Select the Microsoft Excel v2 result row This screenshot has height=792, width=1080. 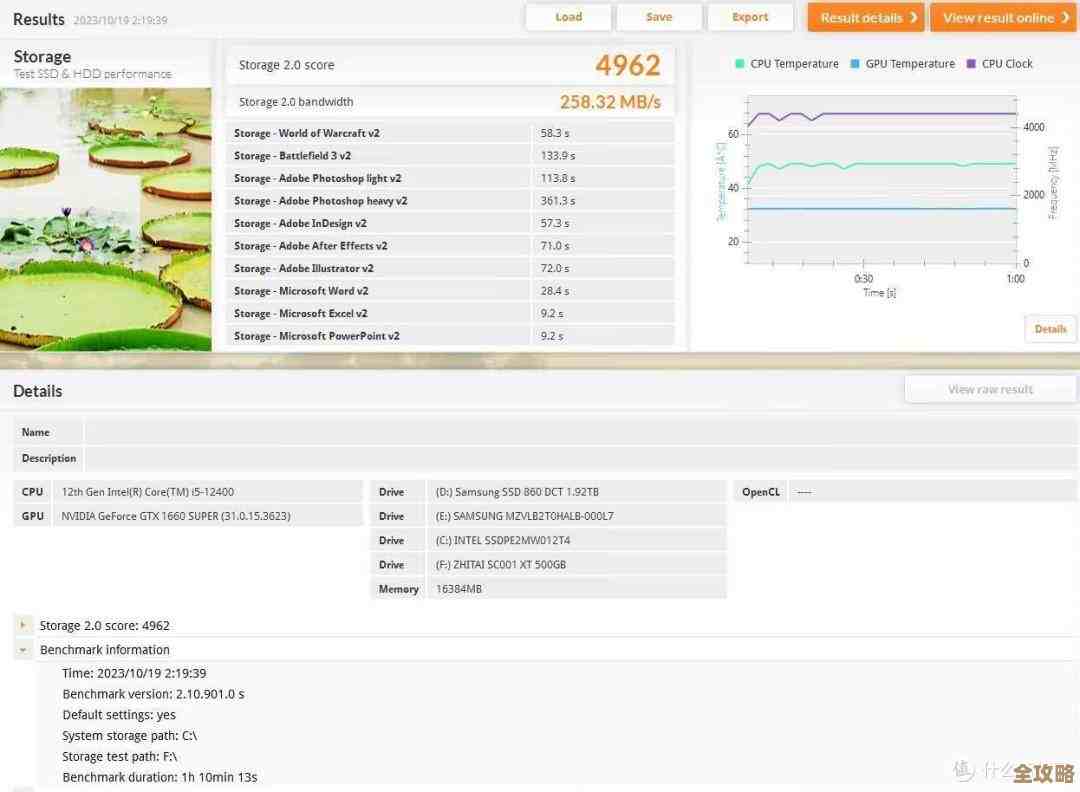pyautogui.click(x=451, y=313)
